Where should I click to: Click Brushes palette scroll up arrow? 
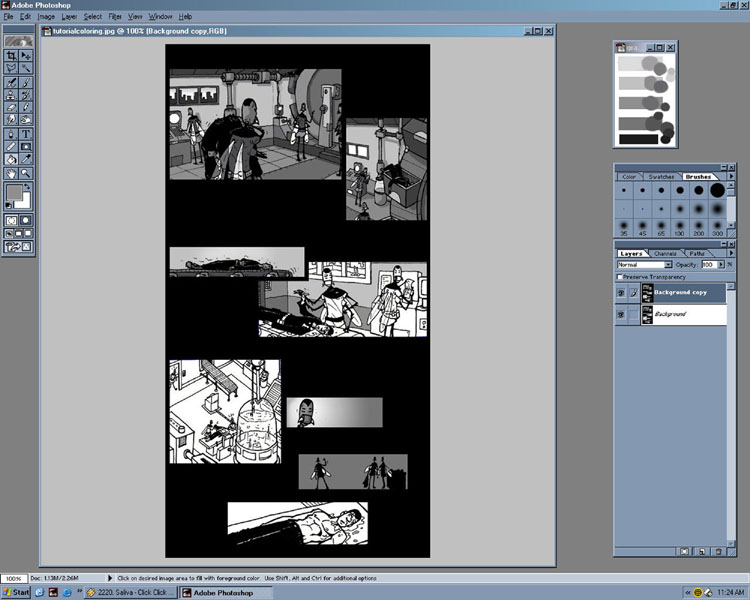pyautogui.click(x=731, y=186)
